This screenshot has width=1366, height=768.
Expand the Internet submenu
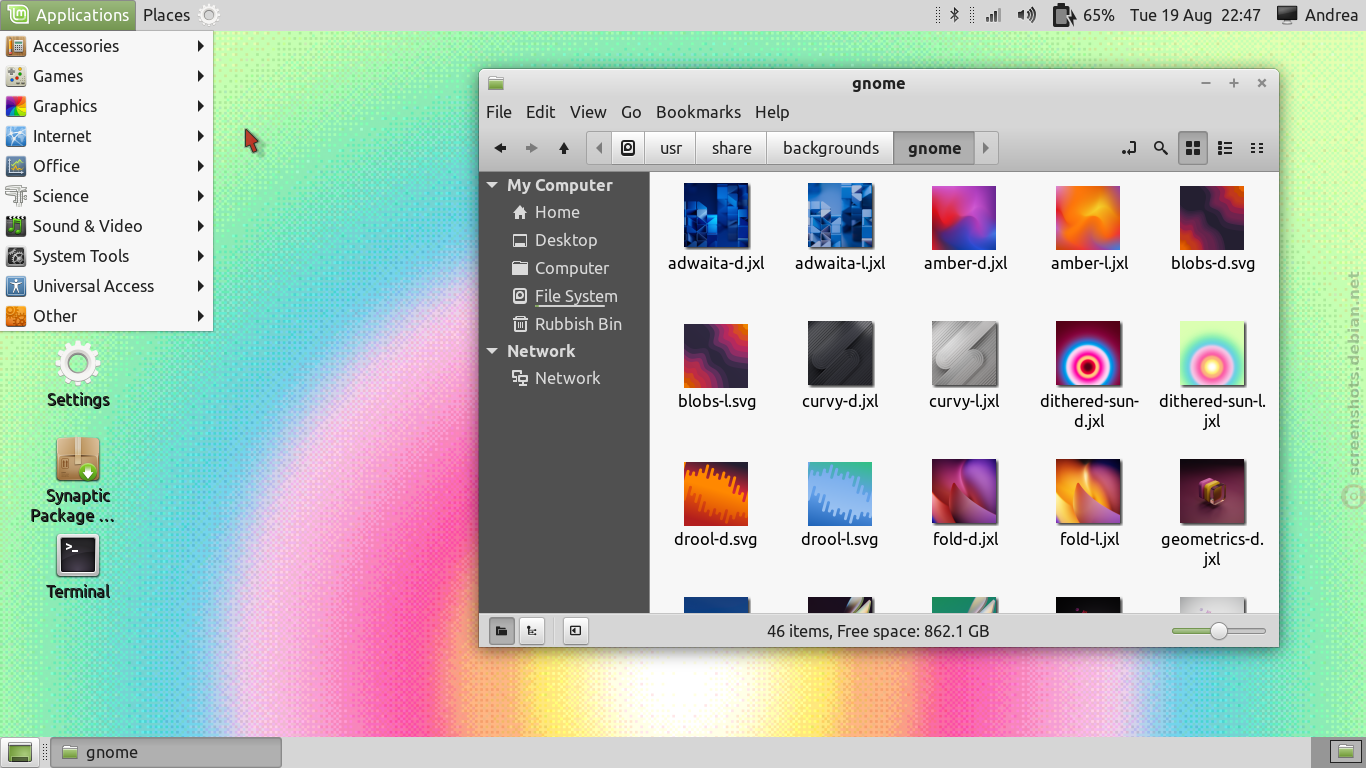pos(107,136)
